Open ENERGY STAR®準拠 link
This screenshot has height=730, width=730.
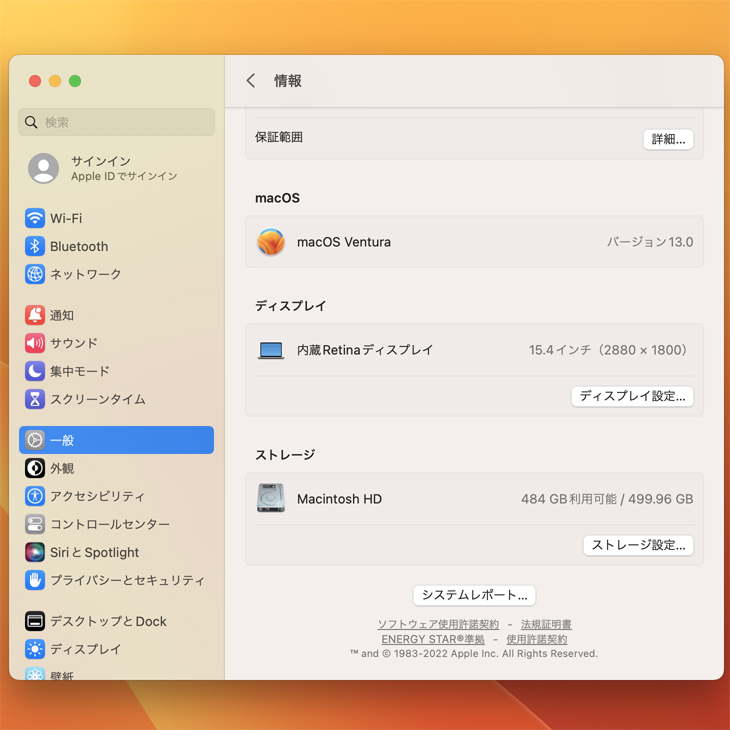[x=433, y=639]
